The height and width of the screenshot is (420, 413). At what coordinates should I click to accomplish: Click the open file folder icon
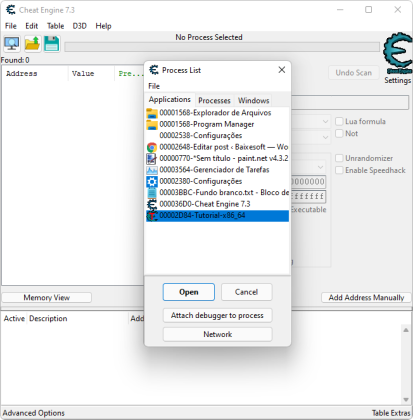(x=32, y=44)
